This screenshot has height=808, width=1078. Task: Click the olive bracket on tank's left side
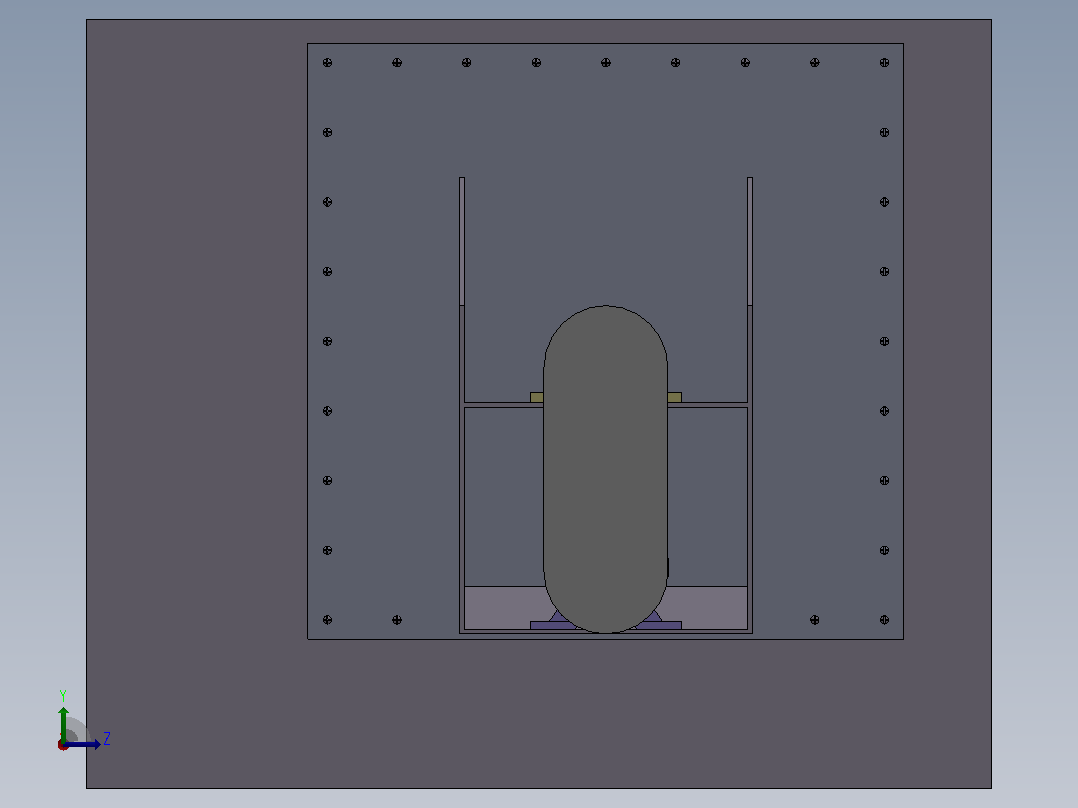coord(537,397)
